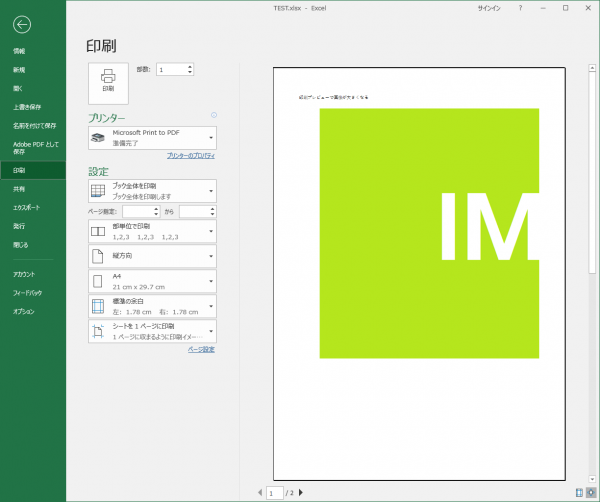Open エクスポート in the sidebar
The image size is (600, 502).
pyautogui.click(x=33, y=207)
